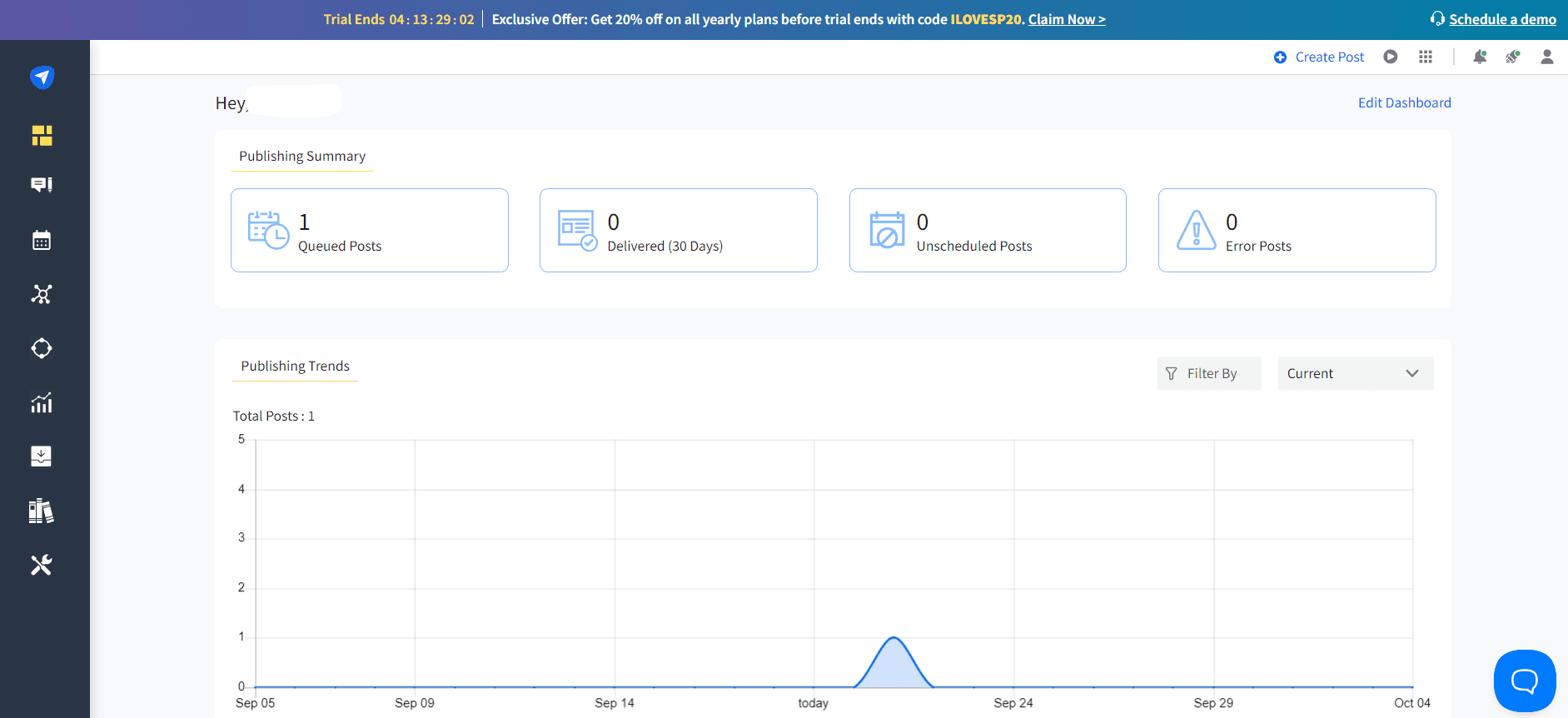Expand the Current period dropdown
The image size is (1568, 718).
[x=1355, y=373]
